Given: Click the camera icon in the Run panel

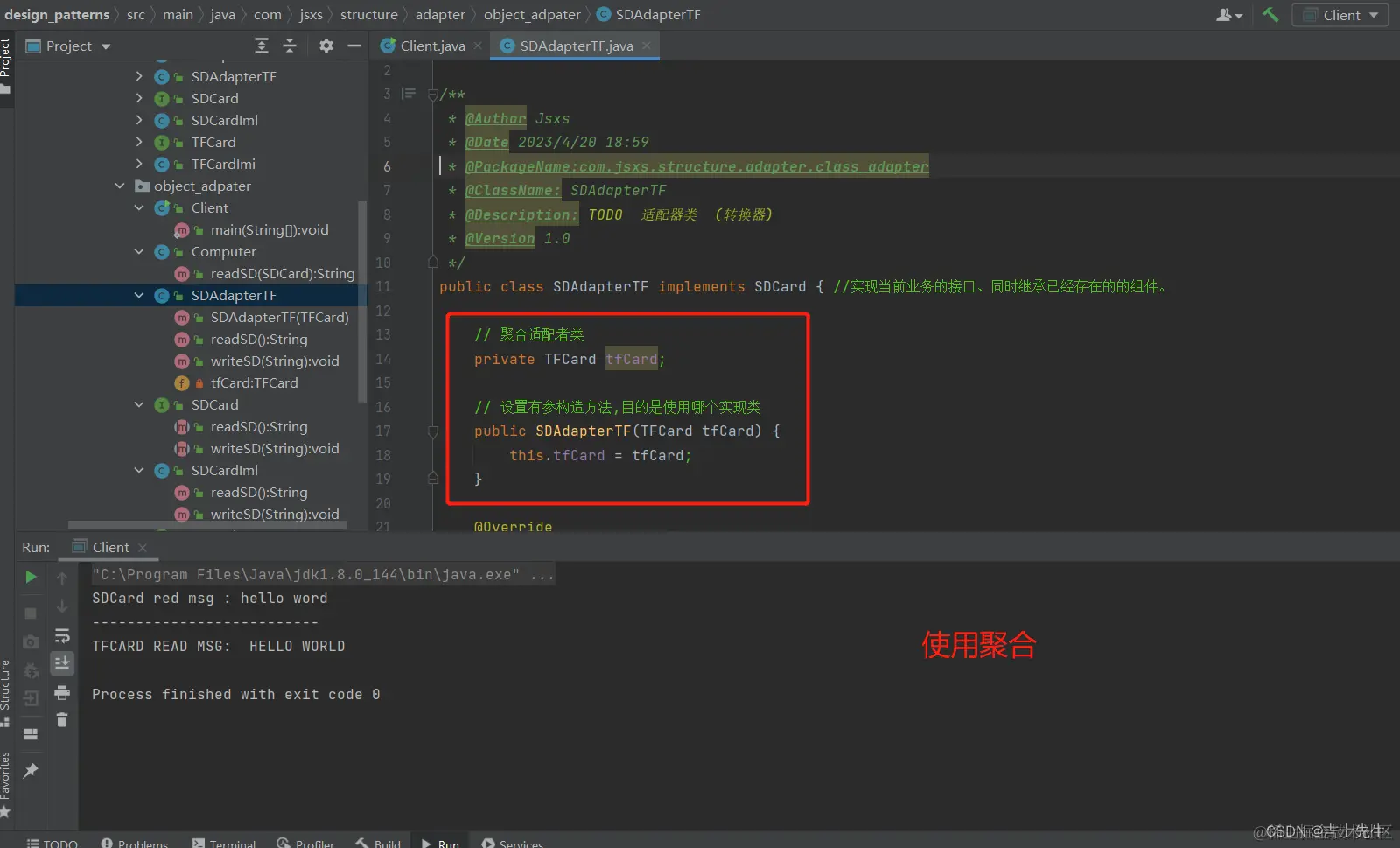Looking at the screenshot, I should [31, 641].
